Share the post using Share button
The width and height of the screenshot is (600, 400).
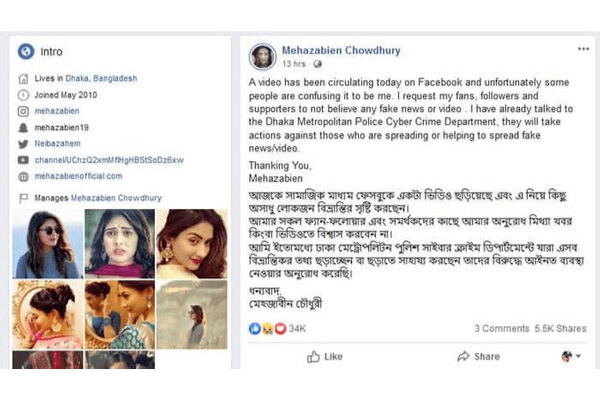477,356
